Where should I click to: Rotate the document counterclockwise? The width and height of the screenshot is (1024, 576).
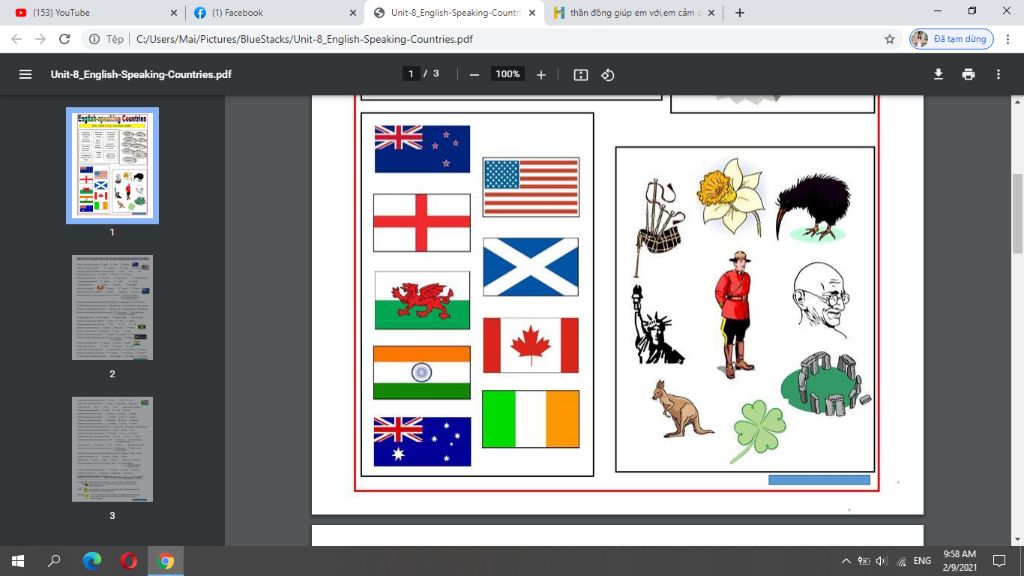tap(607, 74)
